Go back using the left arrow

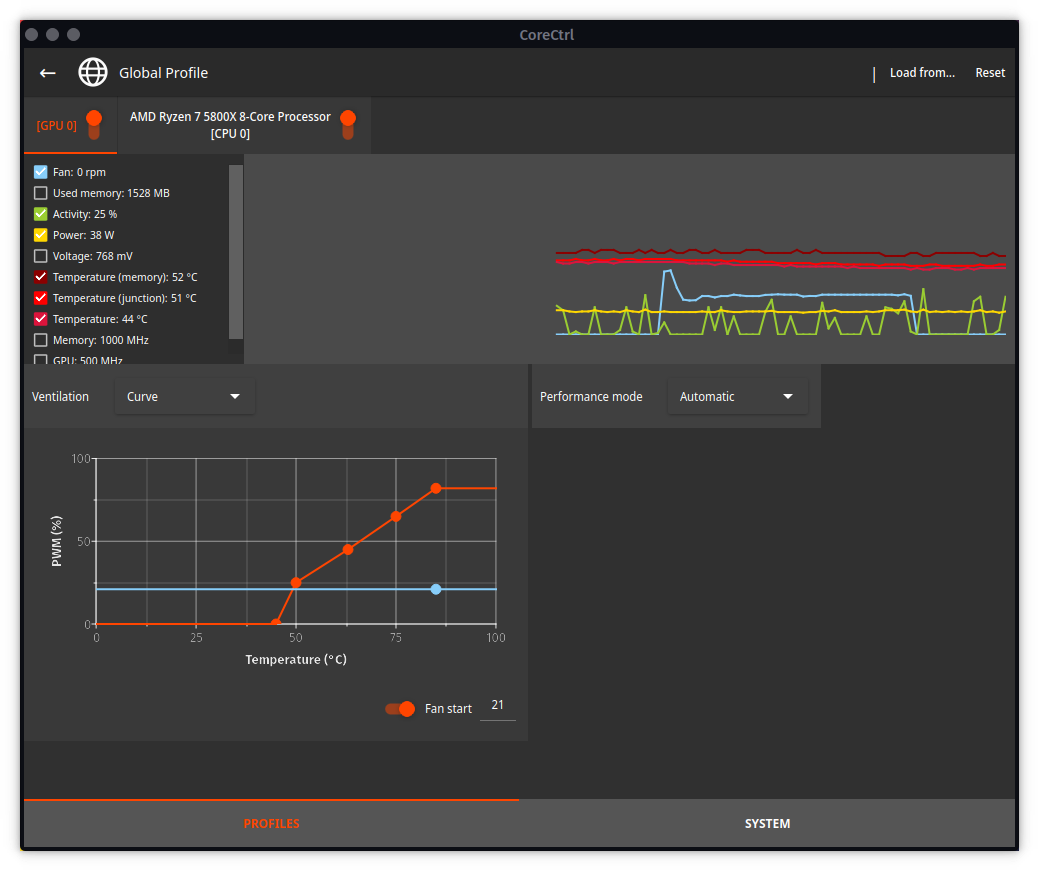[x=48, y=73]
